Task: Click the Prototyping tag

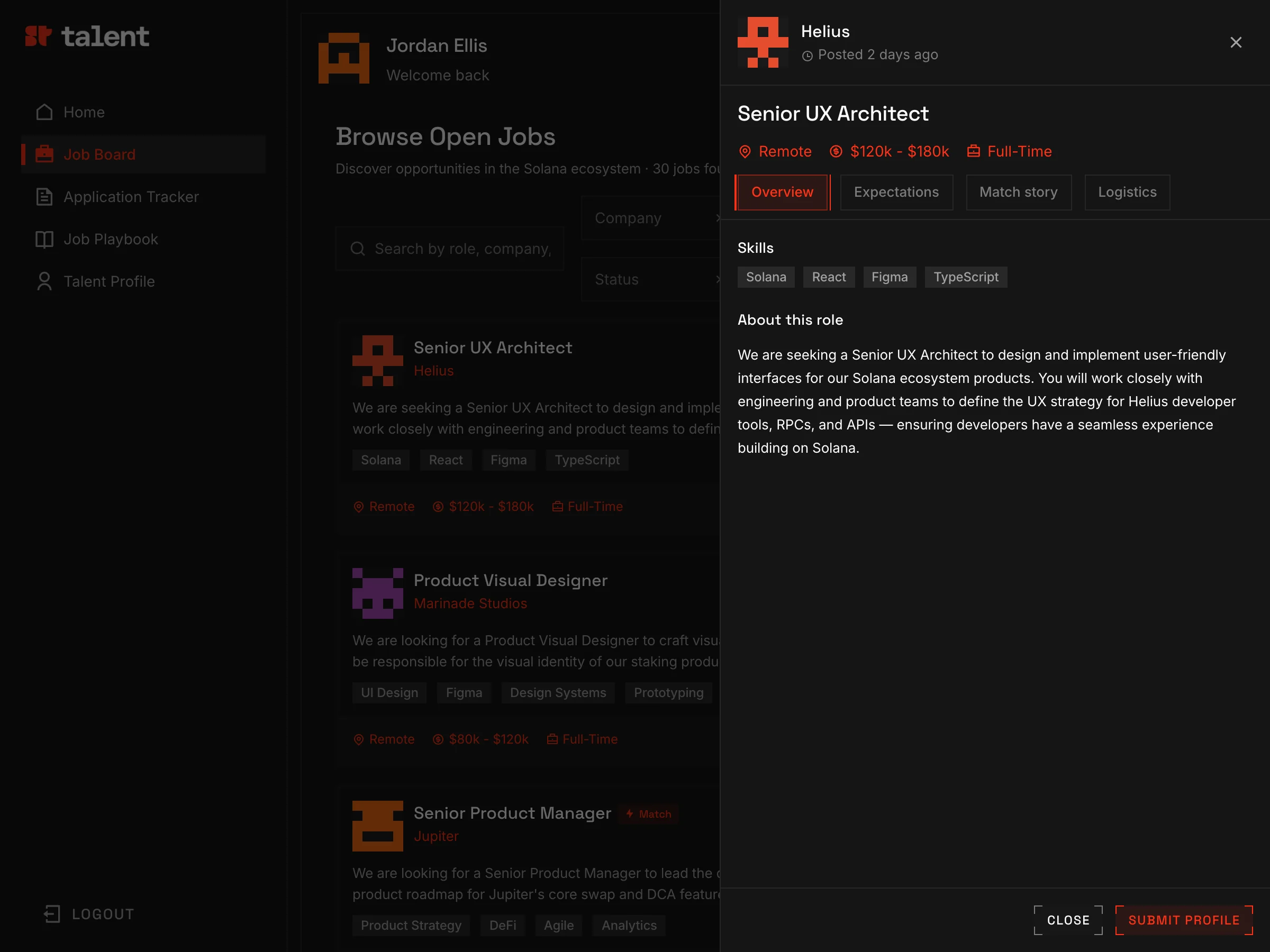Action: 668,693
